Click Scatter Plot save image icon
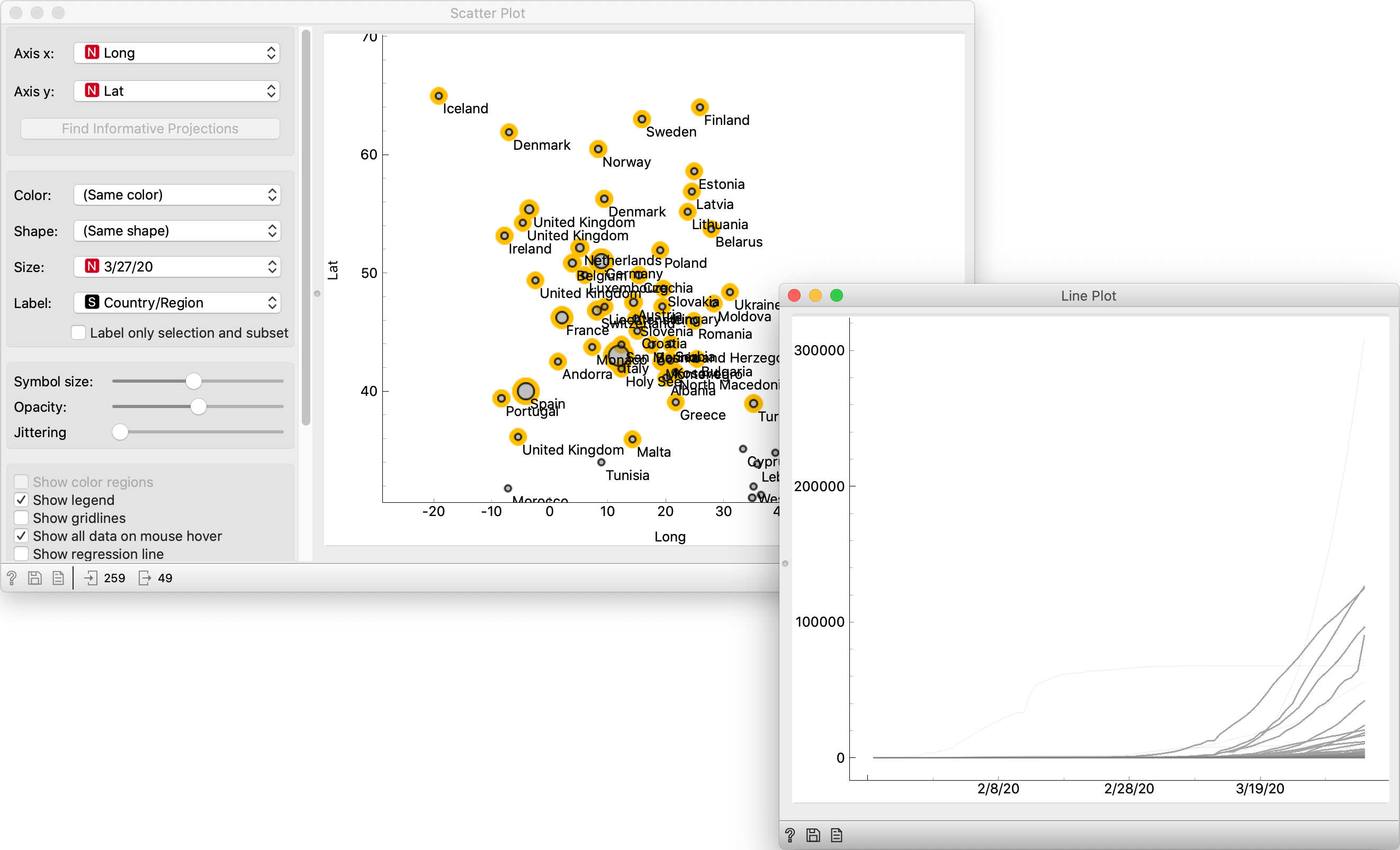1400x850 pixels. (x=34, y=578)
